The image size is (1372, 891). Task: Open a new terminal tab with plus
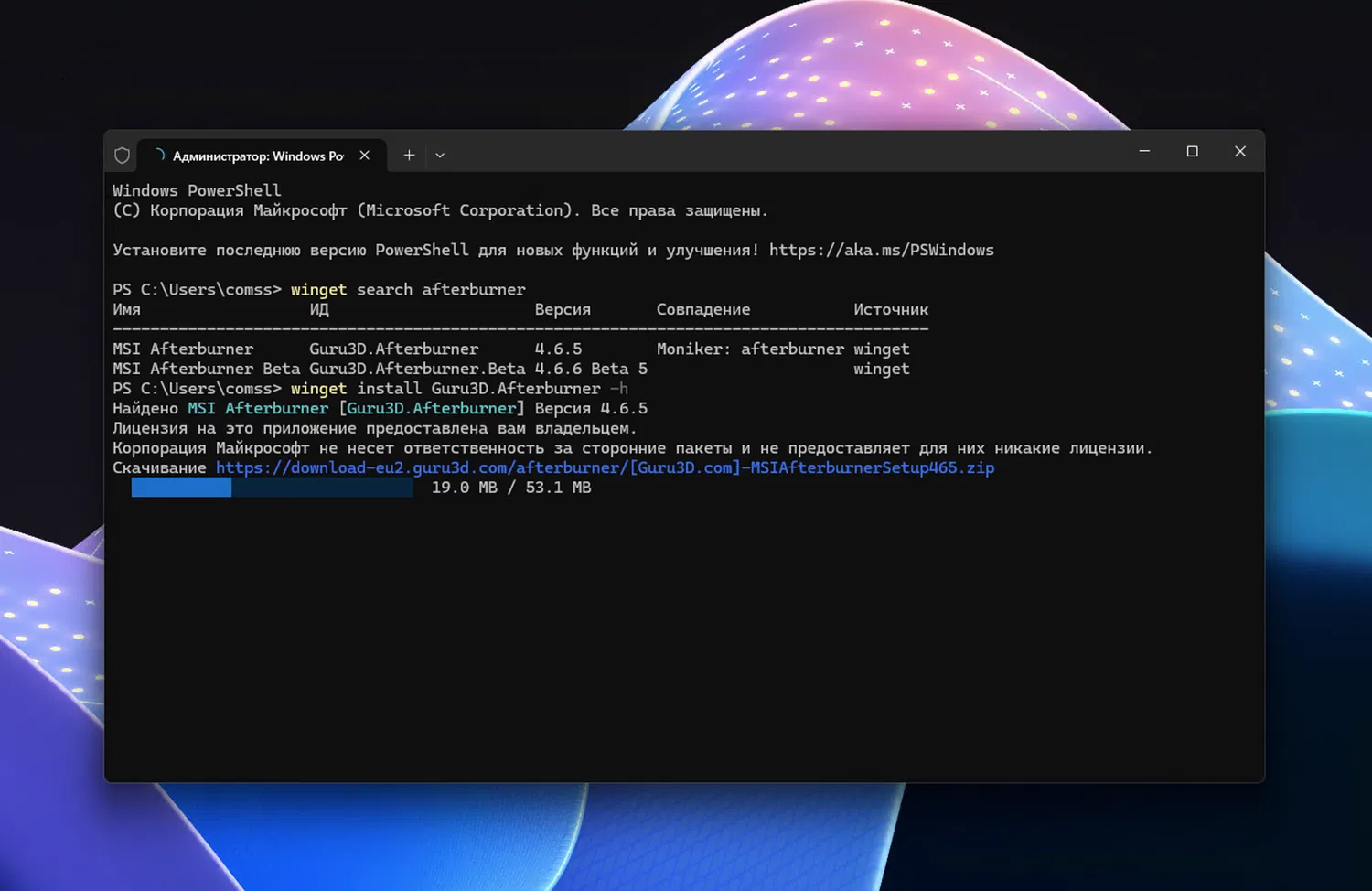(x=409, y=156)
